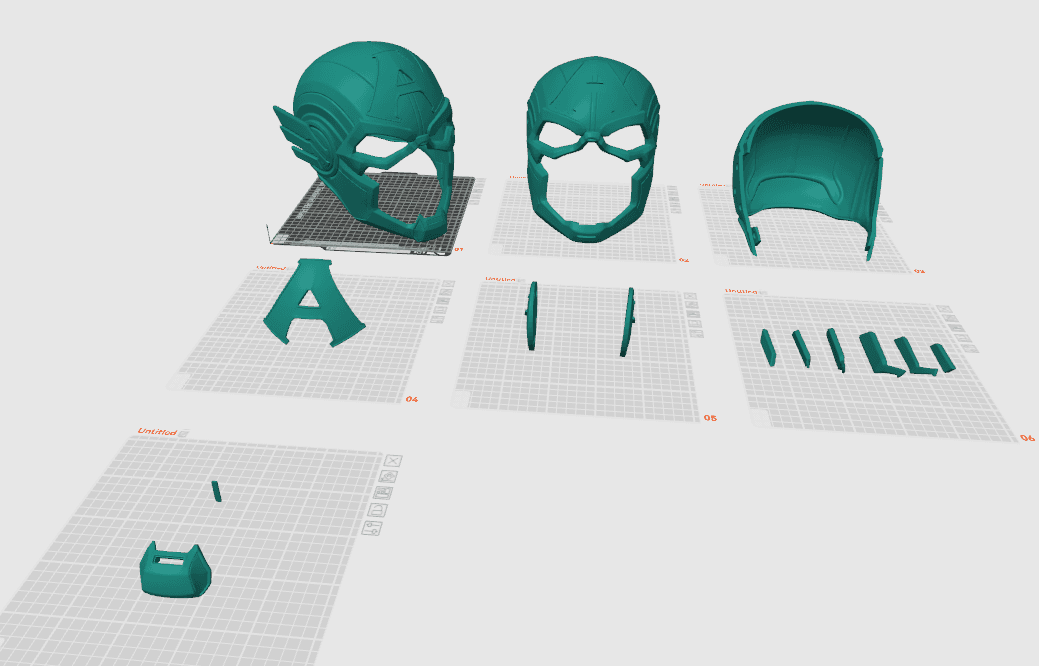The height and width of the screenshot is (666, 1039).
Task: Click the remove-objects icon on plate 06
Action: 944,309
